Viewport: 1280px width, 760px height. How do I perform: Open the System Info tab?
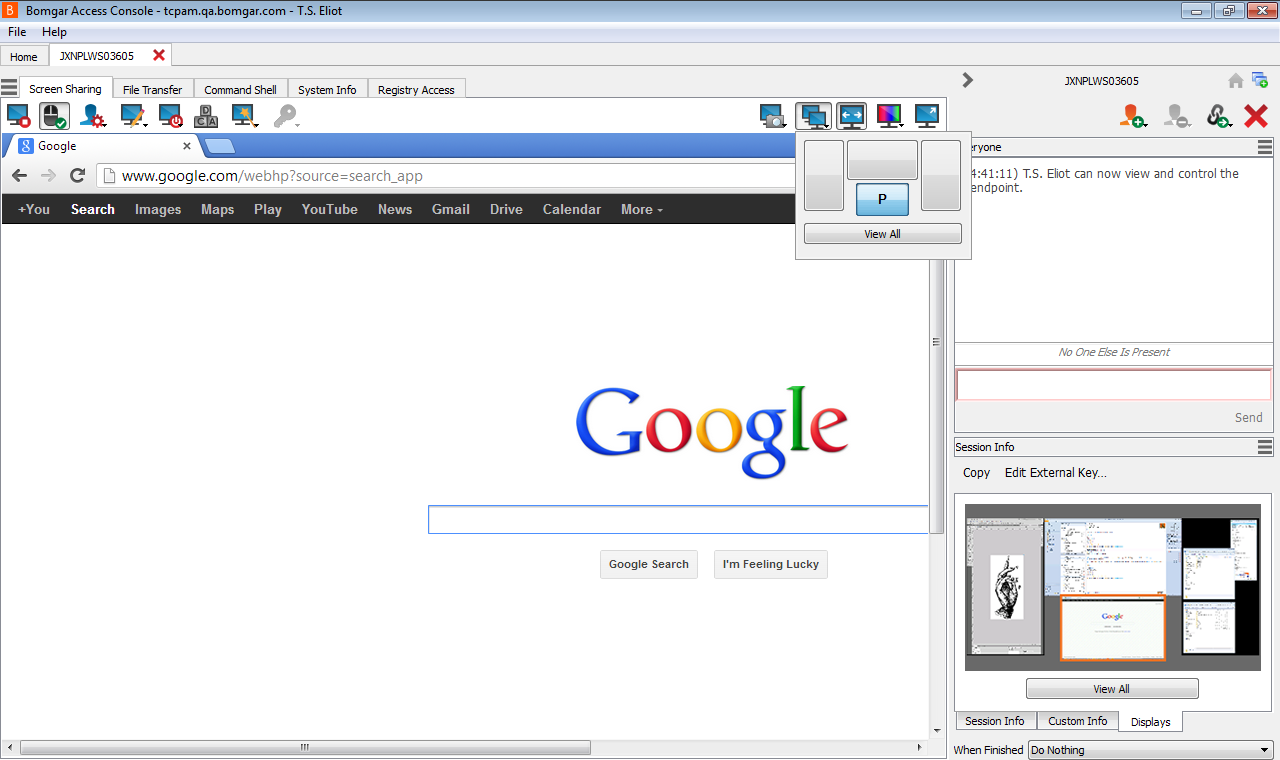[x=328, y=89]
